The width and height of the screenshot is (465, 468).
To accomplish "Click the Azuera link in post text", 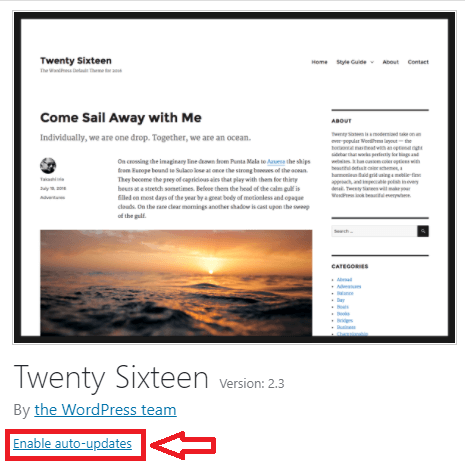I will (x=276, y=162).
